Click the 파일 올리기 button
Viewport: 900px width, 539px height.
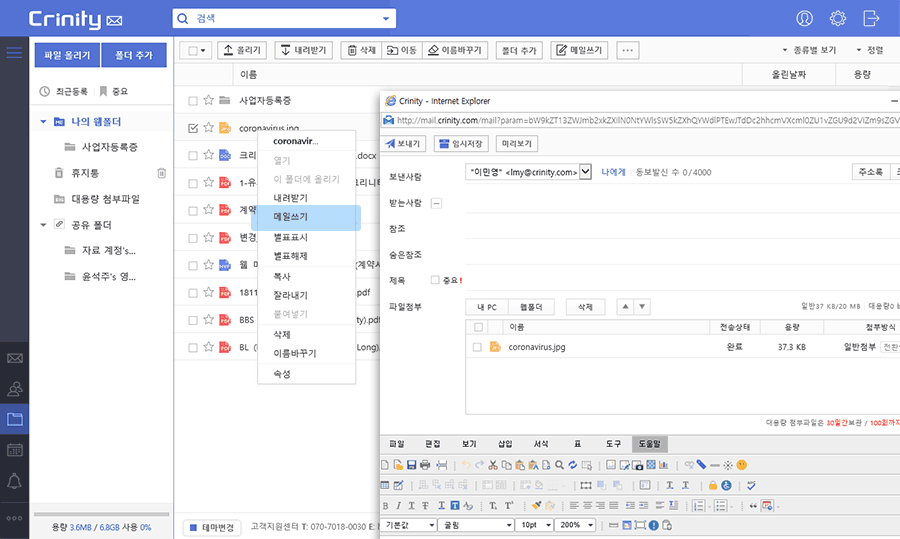tap(67, 55)
